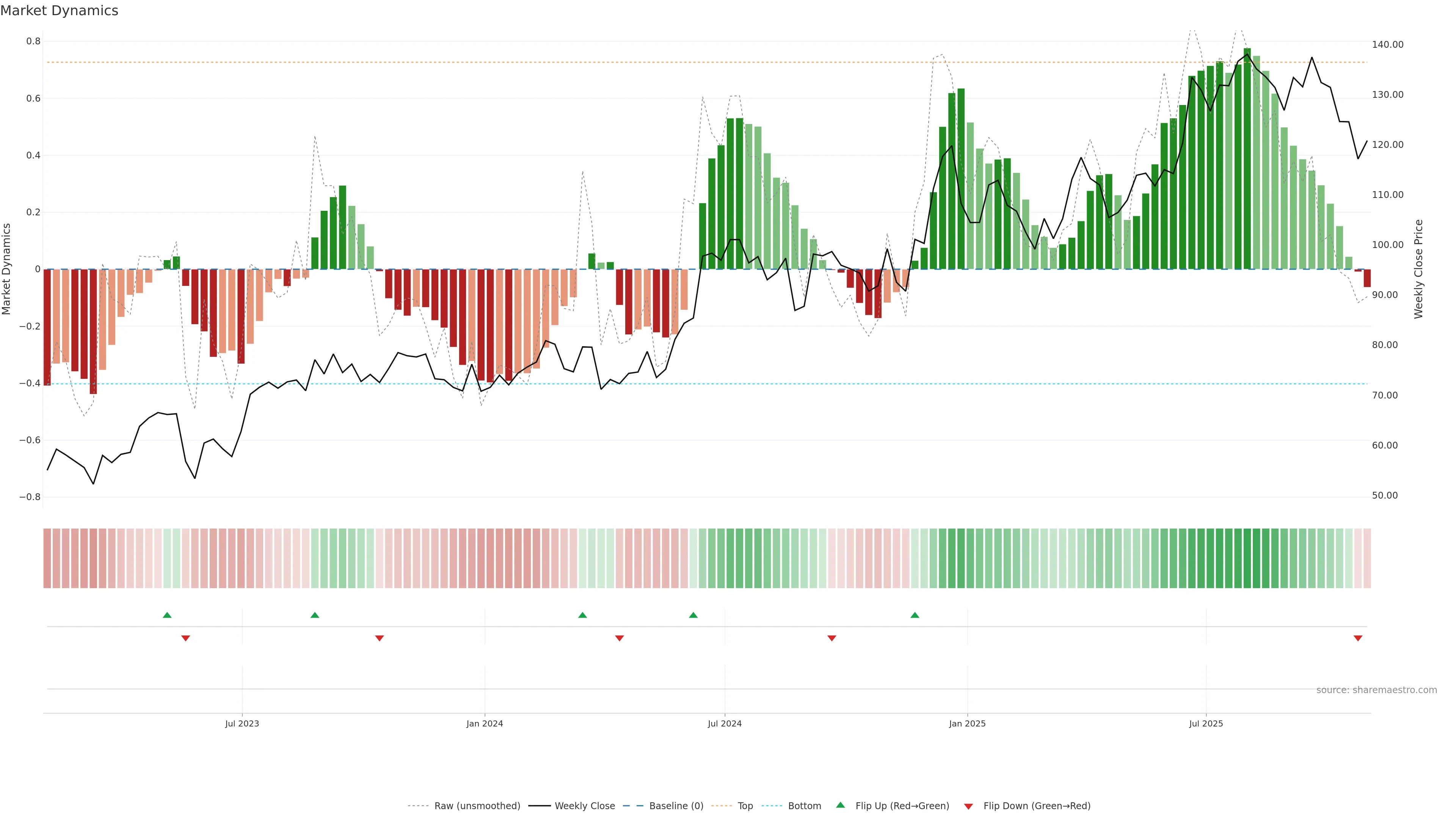Click the red Flip Down legend triangle
Viewport: 1456px width, 819px height.
click(x=968, y=806)
